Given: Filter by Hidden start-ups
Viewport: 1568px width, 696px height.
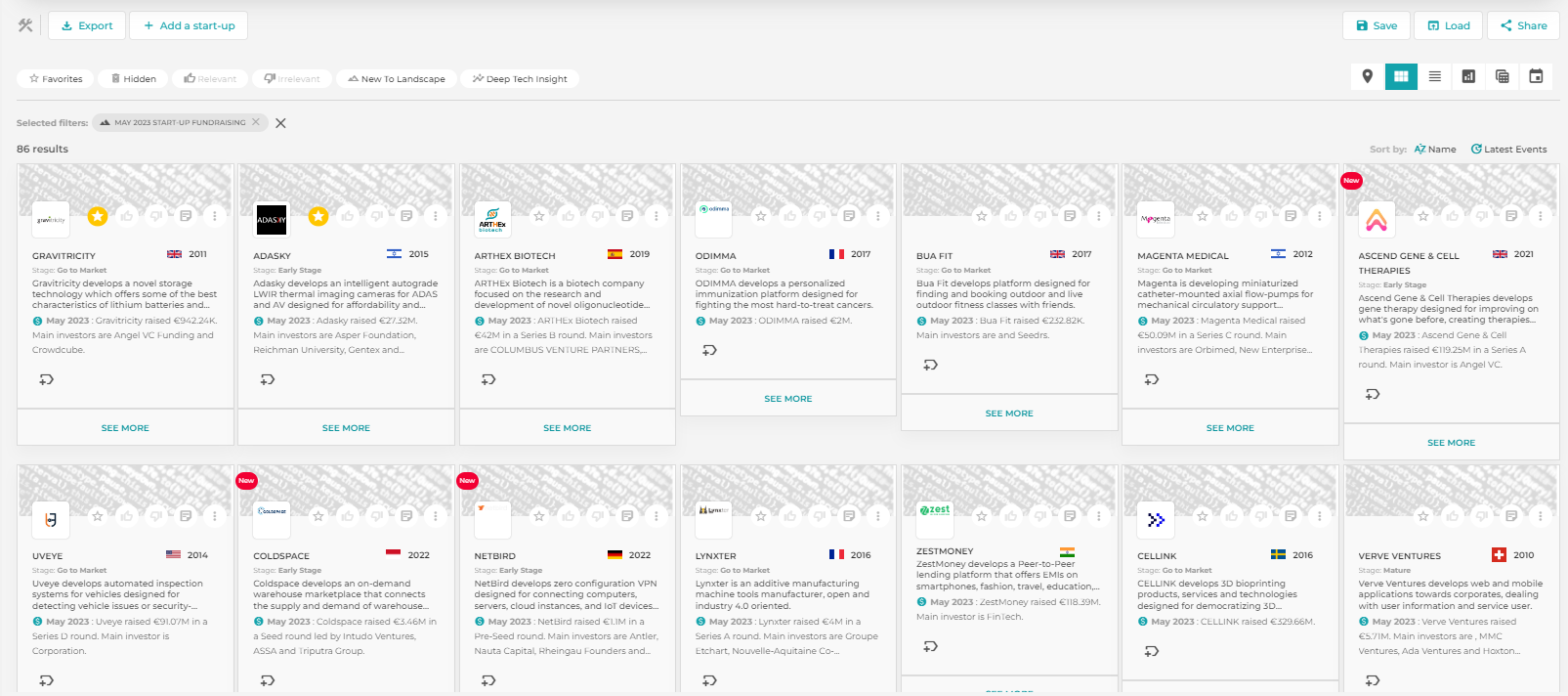Looking at the screenshot, I should tap(133, 78).
